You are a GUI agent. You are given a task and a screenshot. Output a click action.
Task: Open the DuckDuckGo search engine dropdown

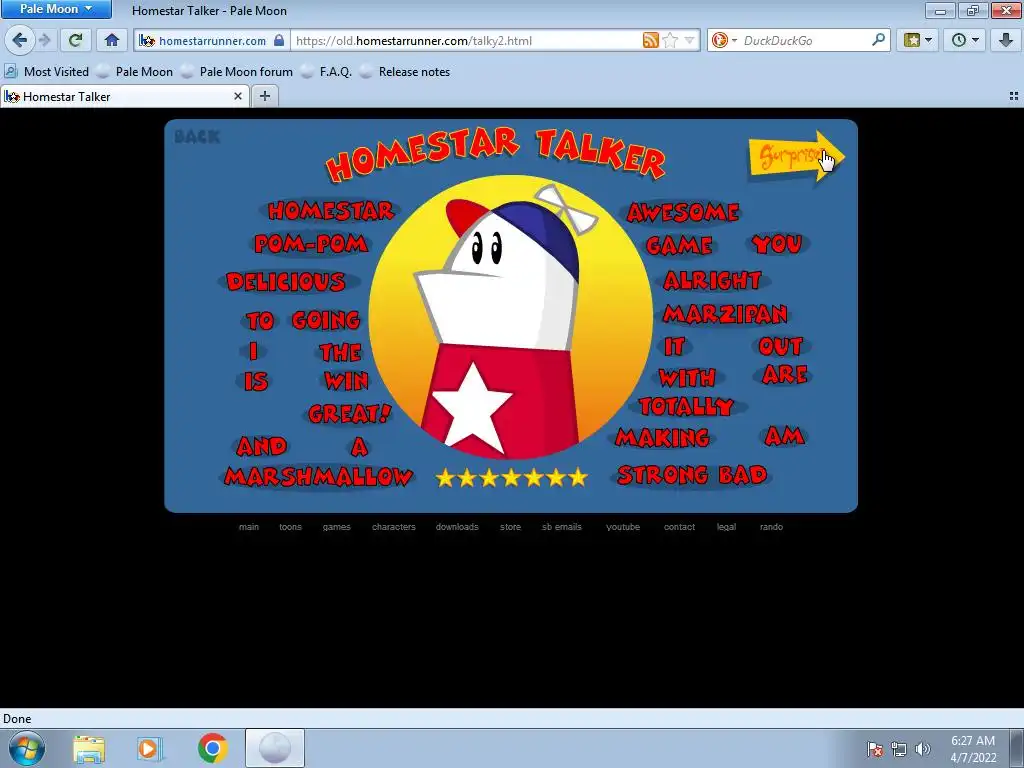pyautogui.click(x=724, y=40)
